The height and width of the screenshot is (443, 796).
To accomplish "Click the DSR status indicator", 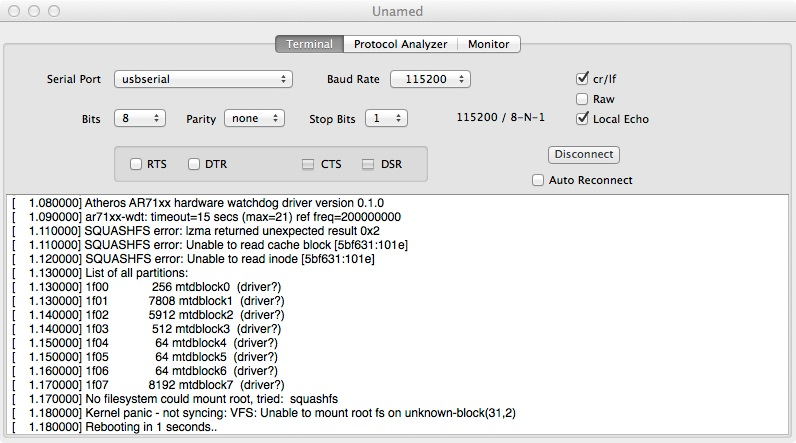I will [x=368, y=164].
